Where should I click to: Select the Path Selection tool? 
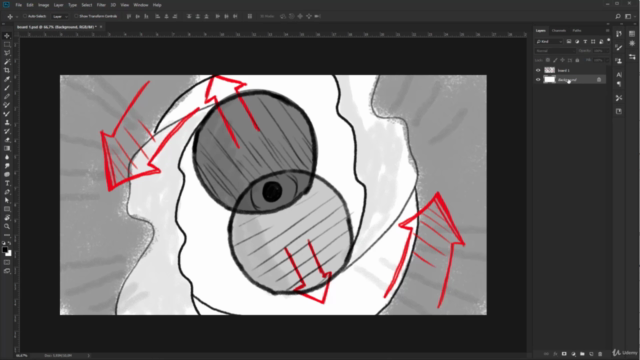pyautogui.click(x=7, y=200)
